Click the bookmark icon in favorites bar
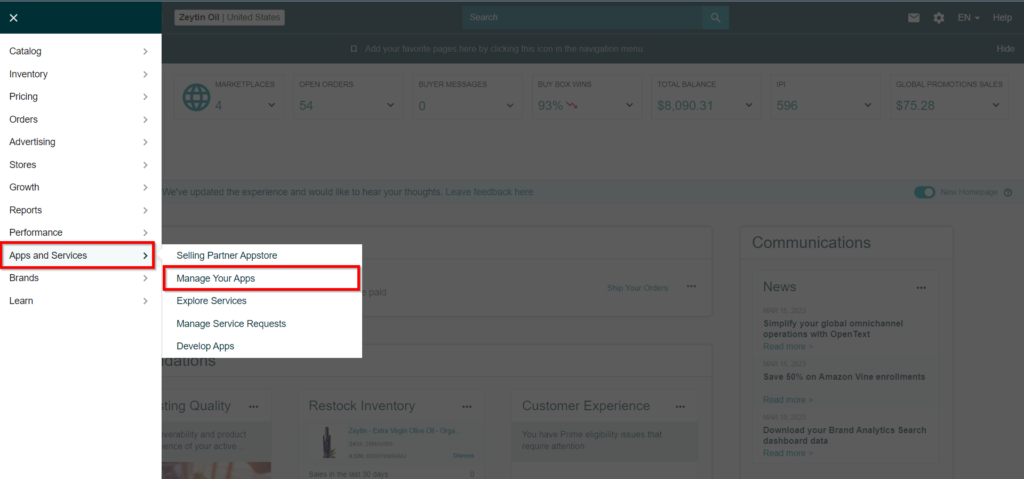Viewport: 1024px width, 479px height. tap(354, 49)
